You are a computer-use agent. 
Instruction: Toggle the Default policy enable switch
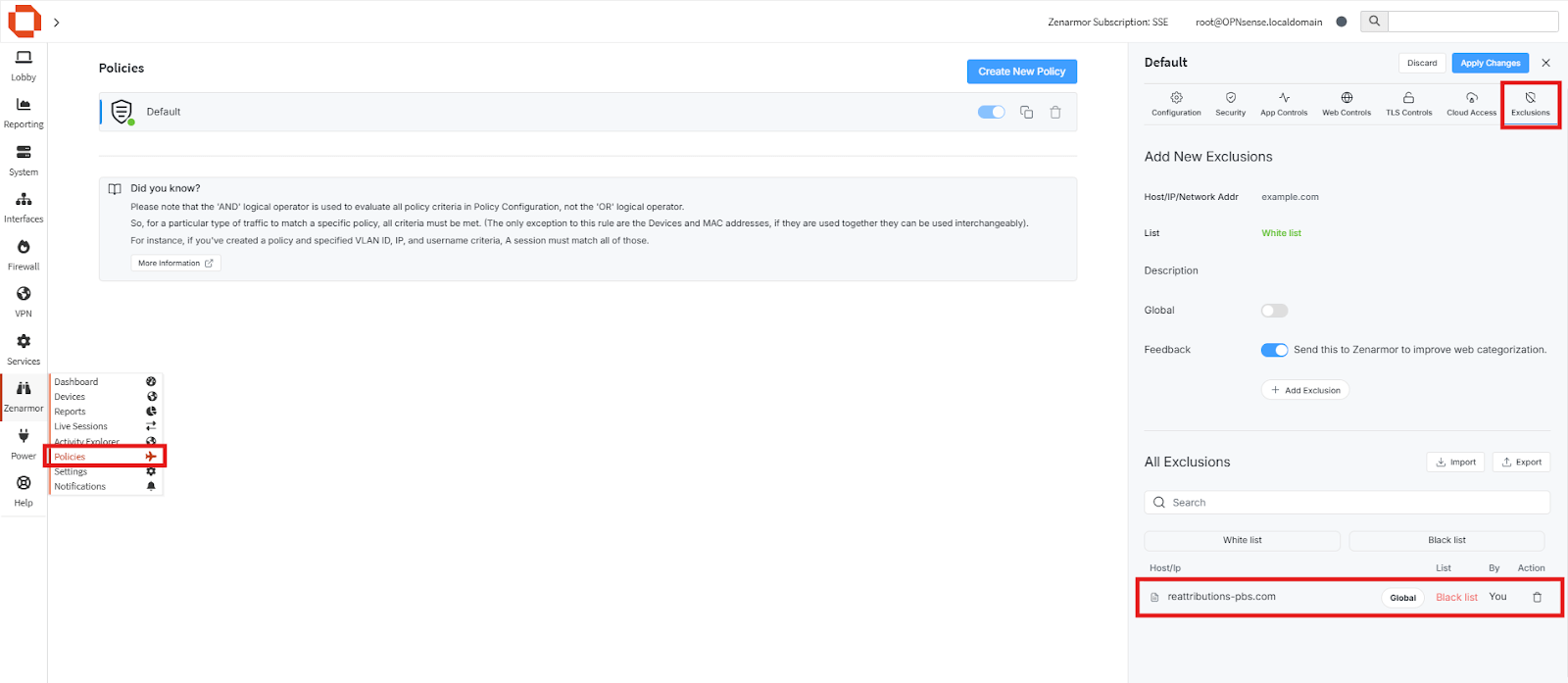(991, 112)
